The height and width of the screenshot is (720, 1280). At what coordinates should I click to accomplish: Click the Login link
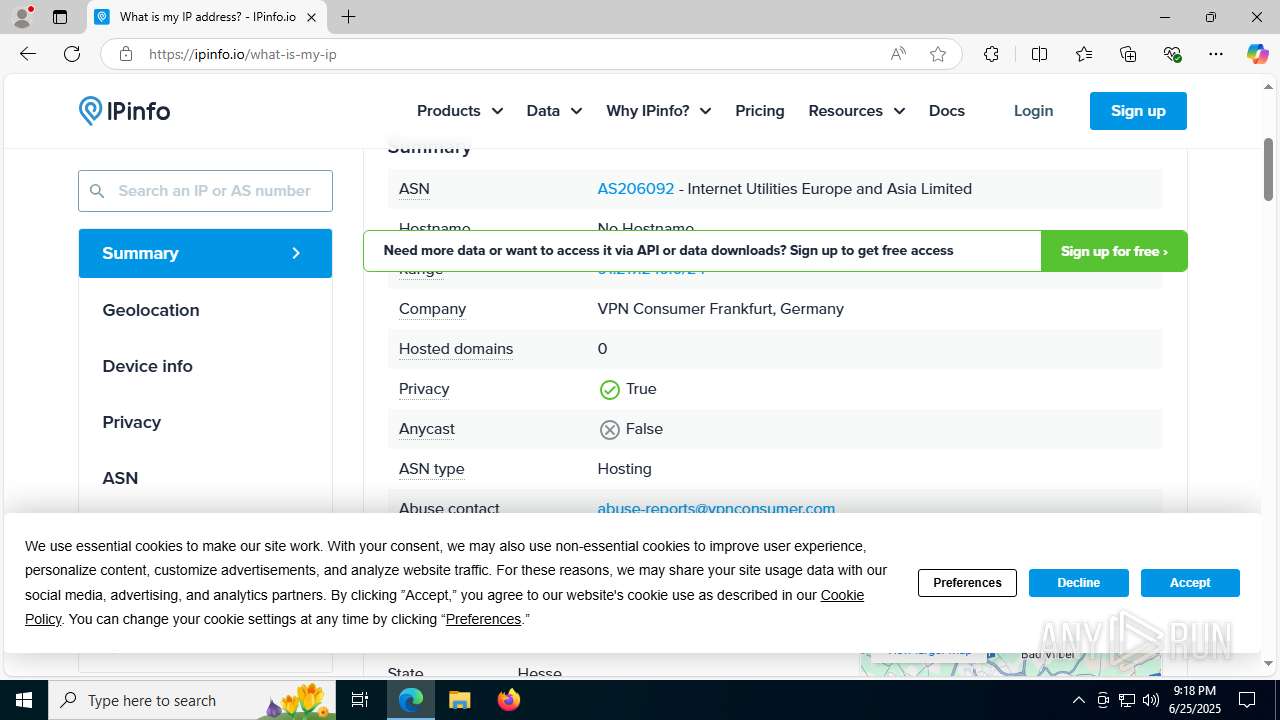tap(1033, 111)
